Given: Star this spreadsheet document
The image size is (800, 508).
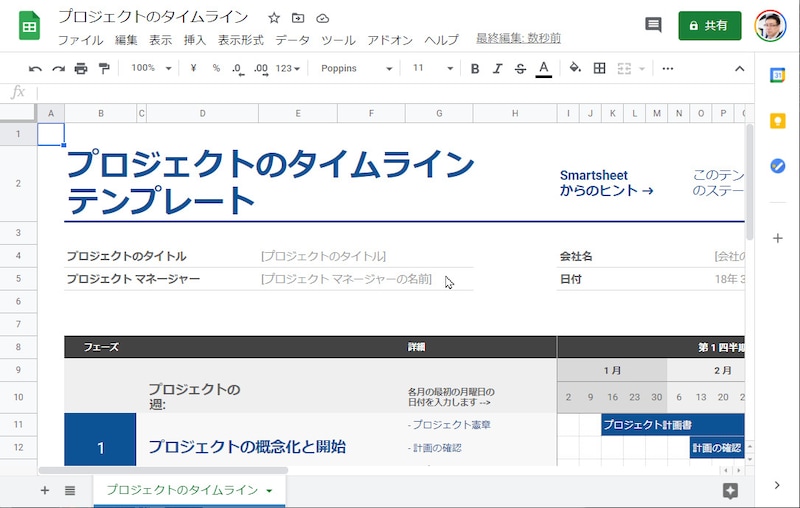Looking at the screenshot, I should coord(274,18).
